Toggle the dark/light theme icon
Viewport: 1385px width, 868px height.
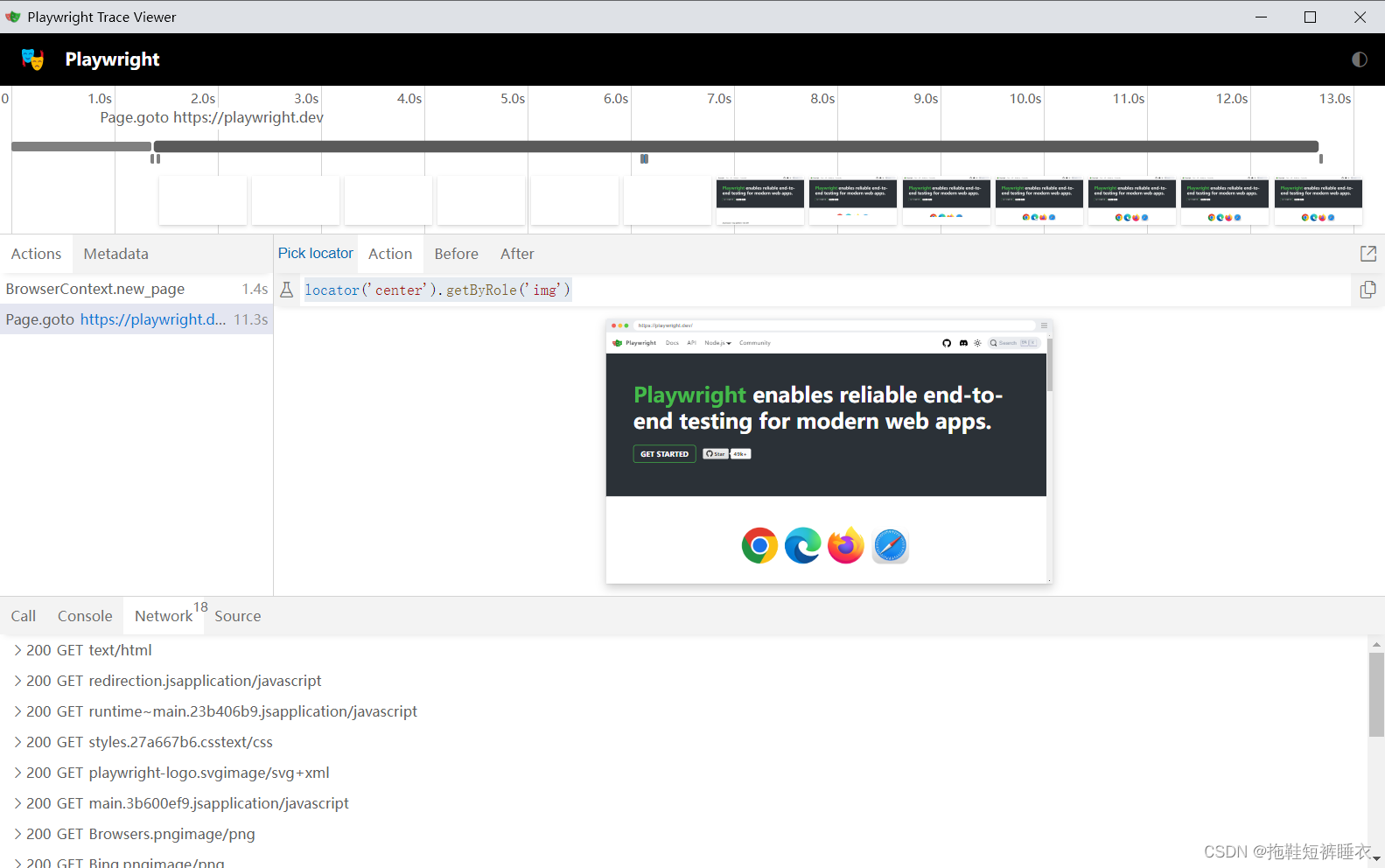point(1359,59)
